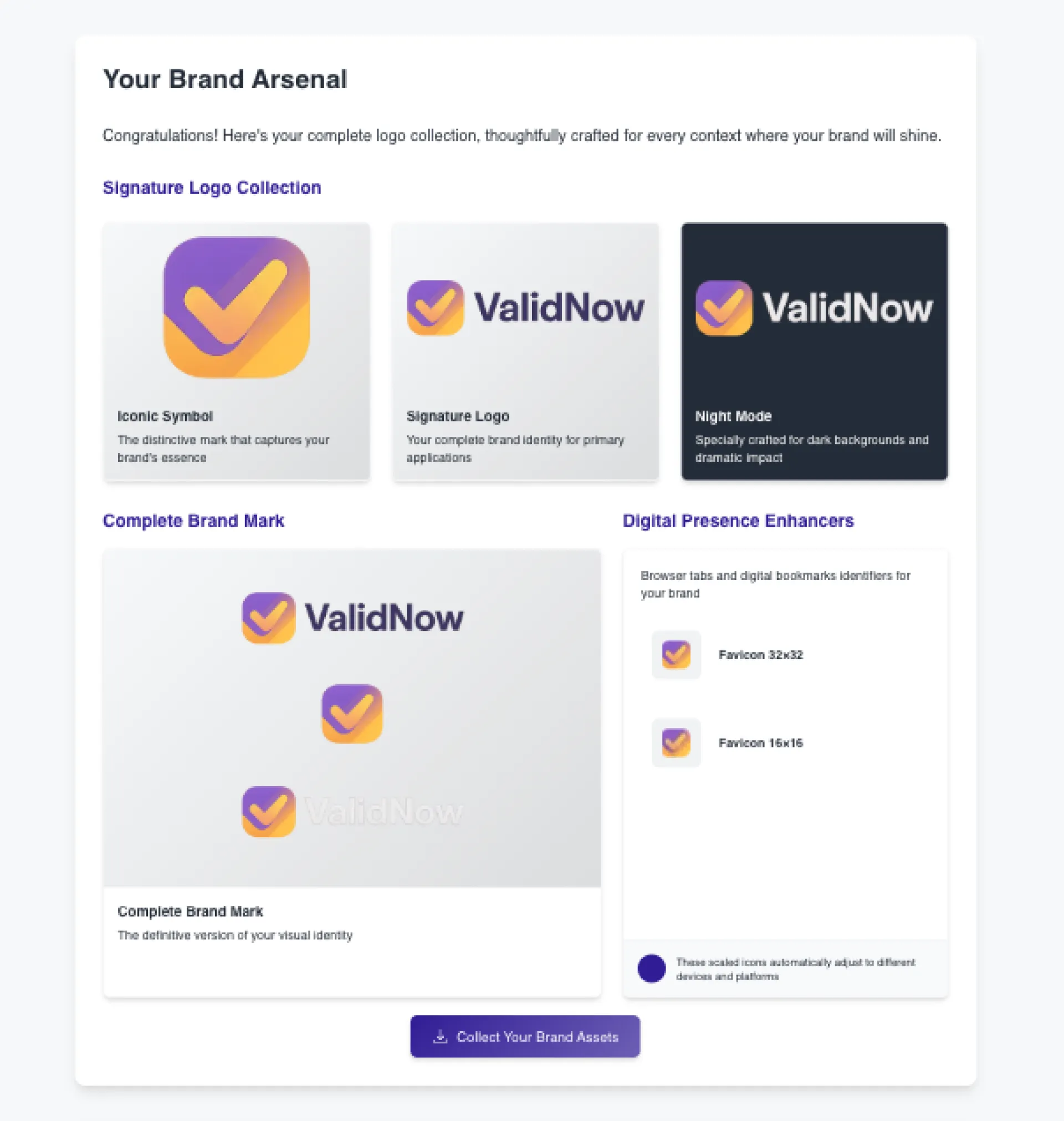Click the Collect Your Brand Assets button
This screenshot has width=1064, height=1121.
pyautogui.click(x=525, y=1037)
